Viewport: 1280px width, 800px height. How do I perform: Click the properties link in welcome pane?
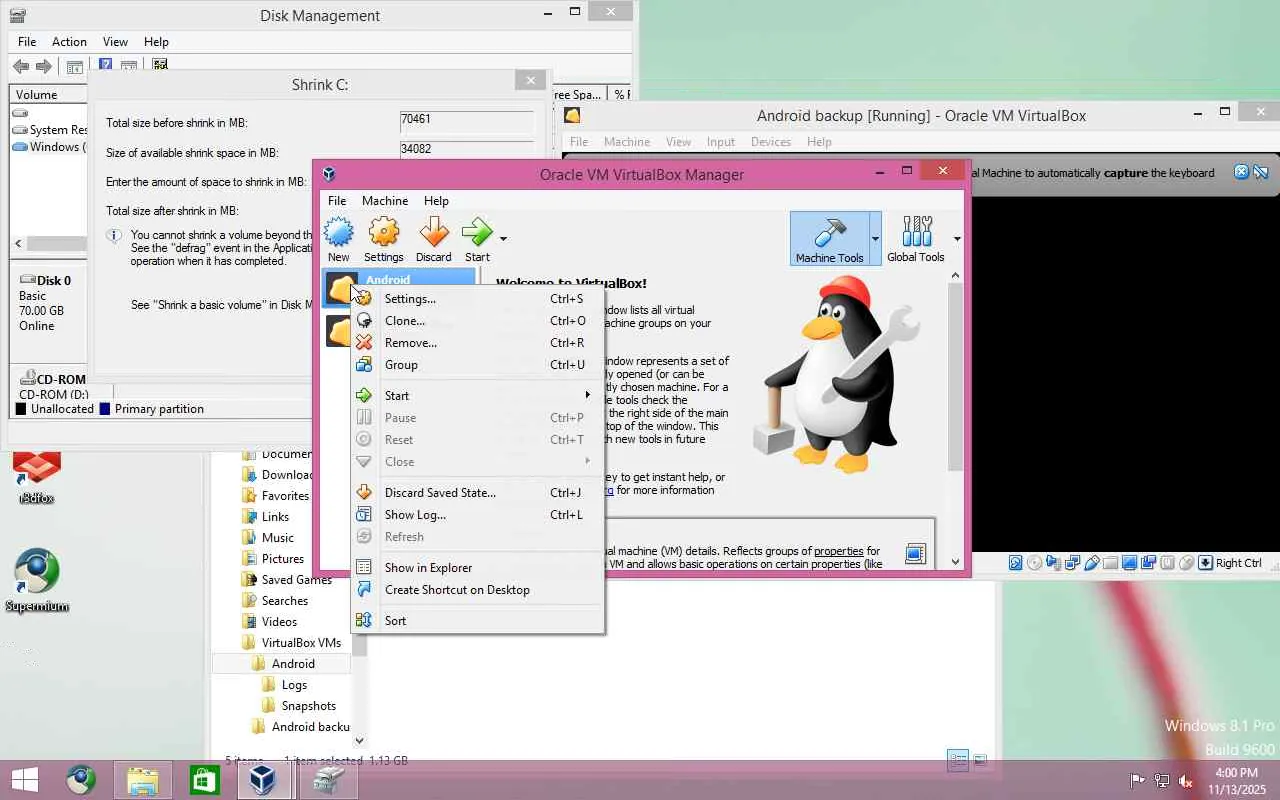pos(838,551)
